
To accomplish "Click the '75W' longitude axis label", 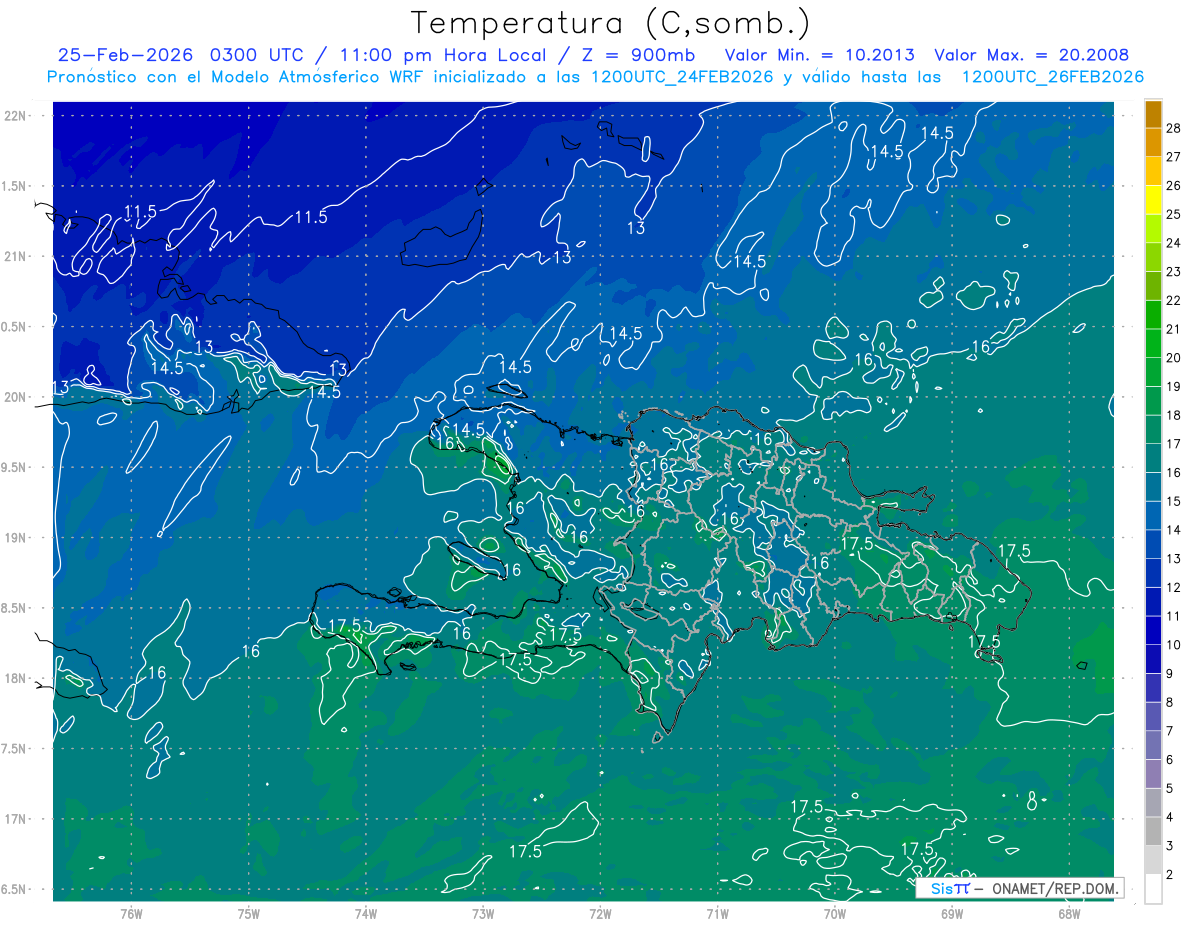I will click(x=248, y=913).
